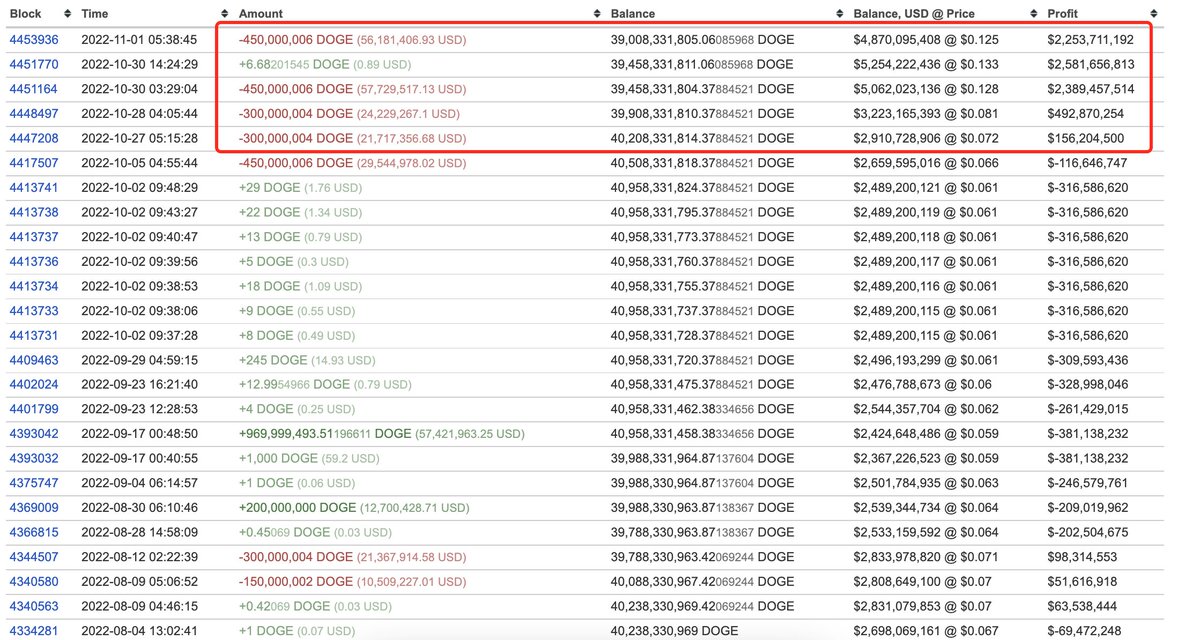Select time 2022-11-01 05:38:45
This screenshot has height=640, width=1200.
click(x=139, y=40)
